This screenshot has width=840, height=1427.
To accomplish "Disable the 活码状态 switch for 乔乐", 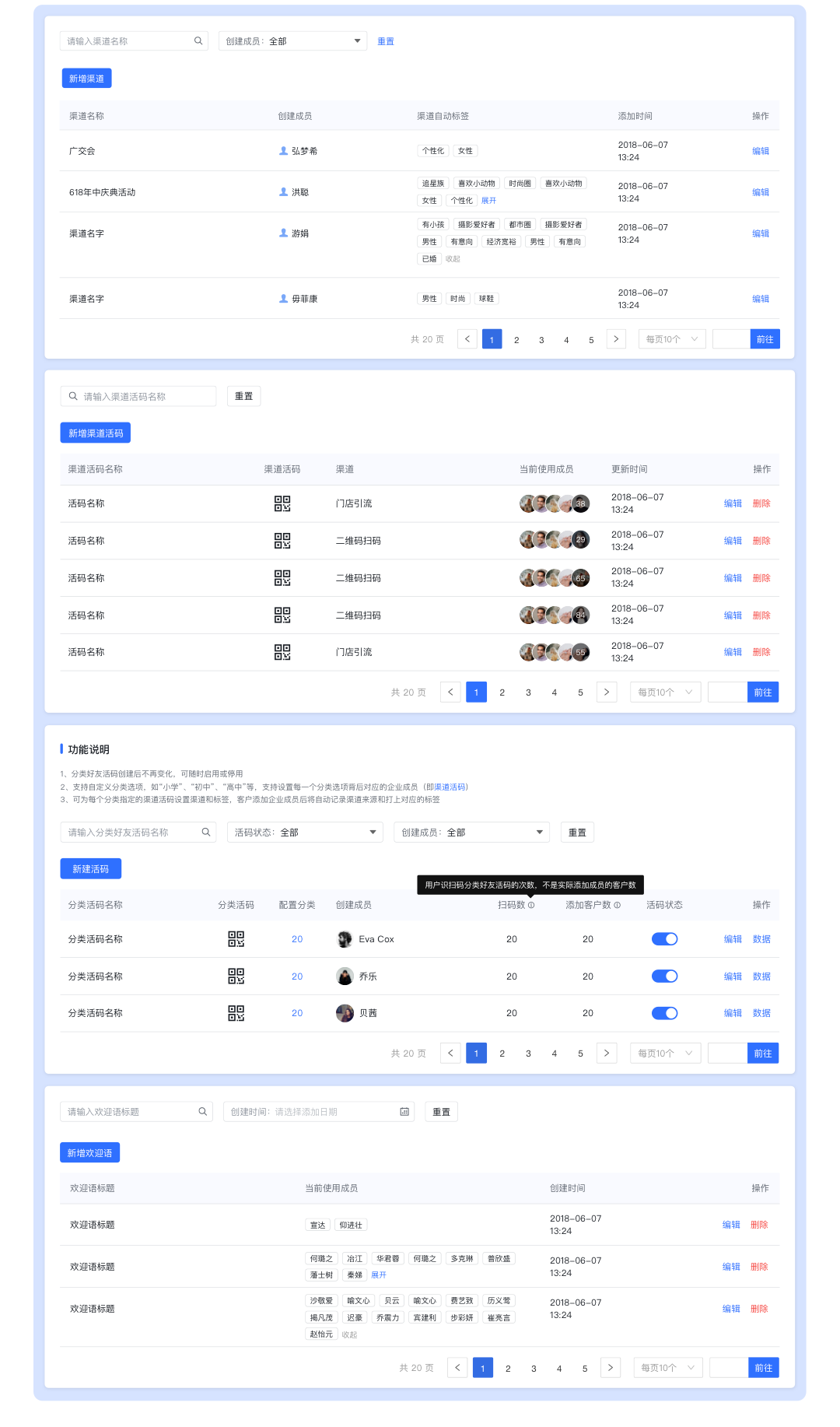I will (664, 976).
